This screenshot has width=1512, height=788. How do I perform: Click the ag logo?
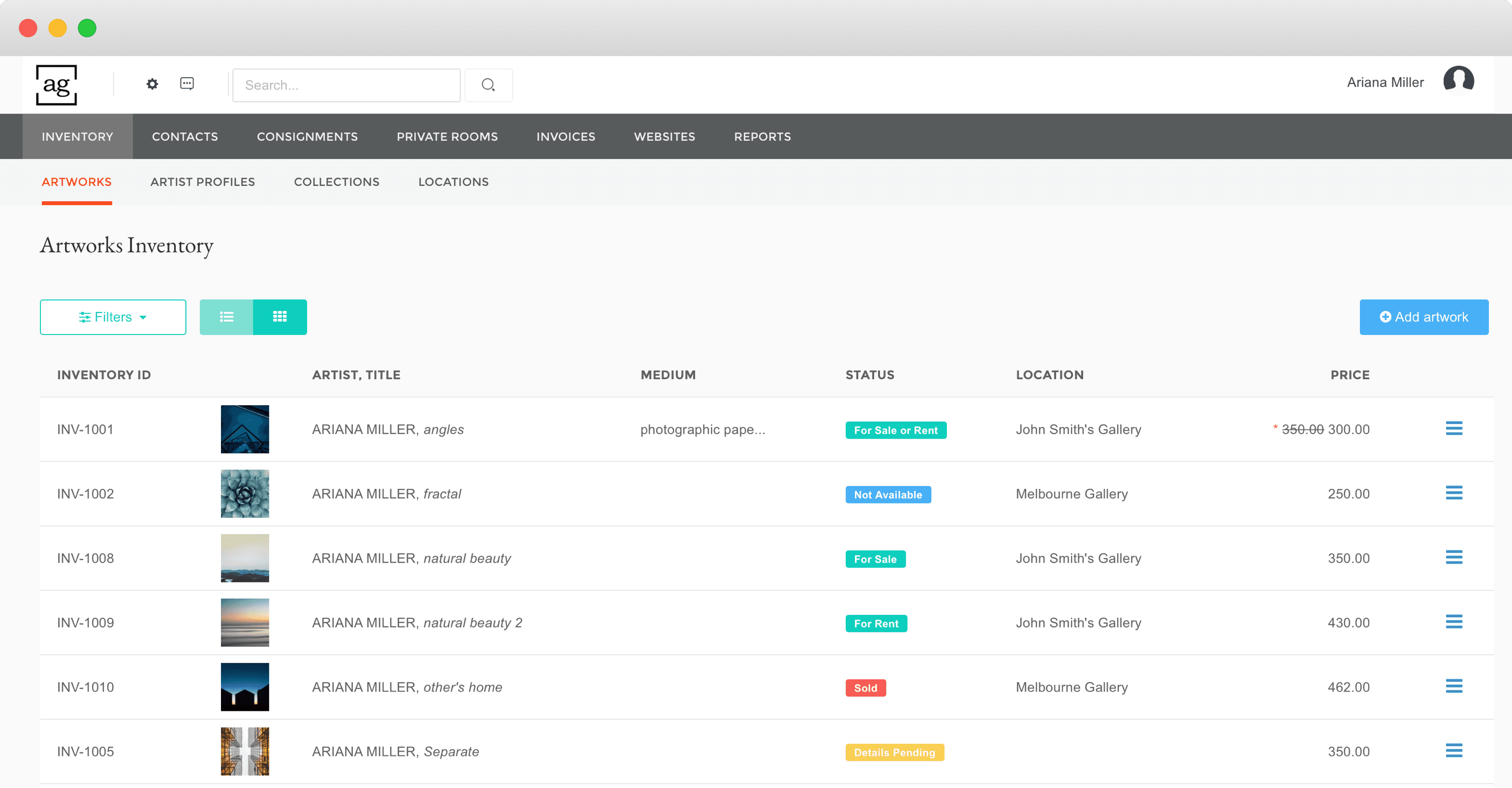point(56,85)
